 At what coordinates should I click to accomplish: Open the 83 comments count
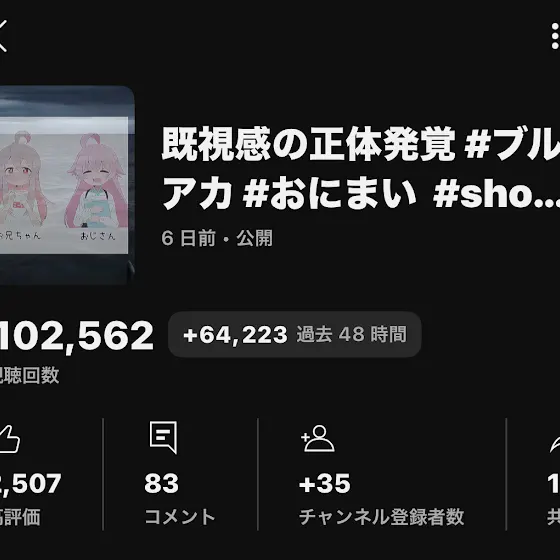click(x=161, y=484)
